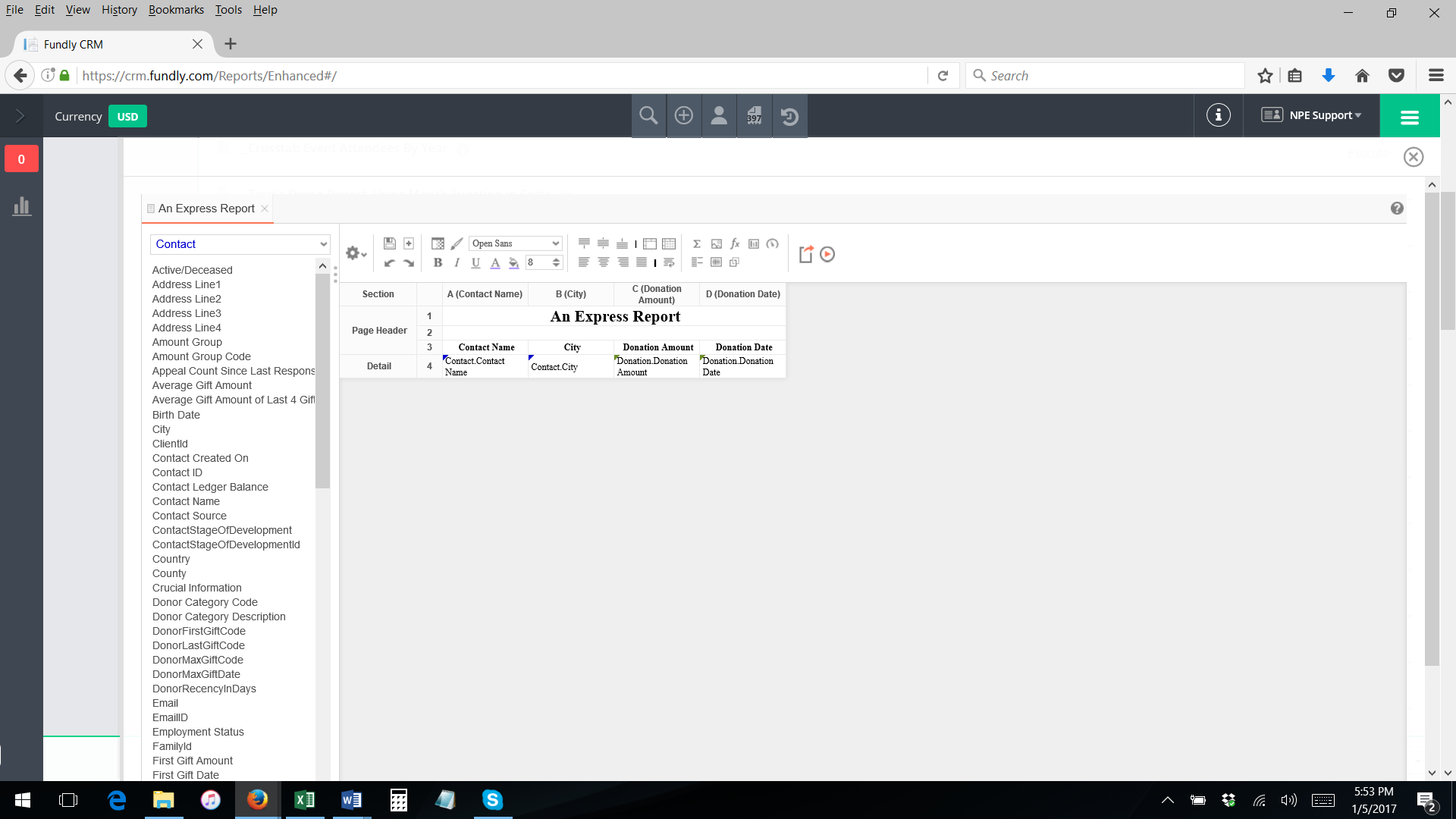
Task: Click the search magnifier icon in toolbar
Action: point(648,115)
